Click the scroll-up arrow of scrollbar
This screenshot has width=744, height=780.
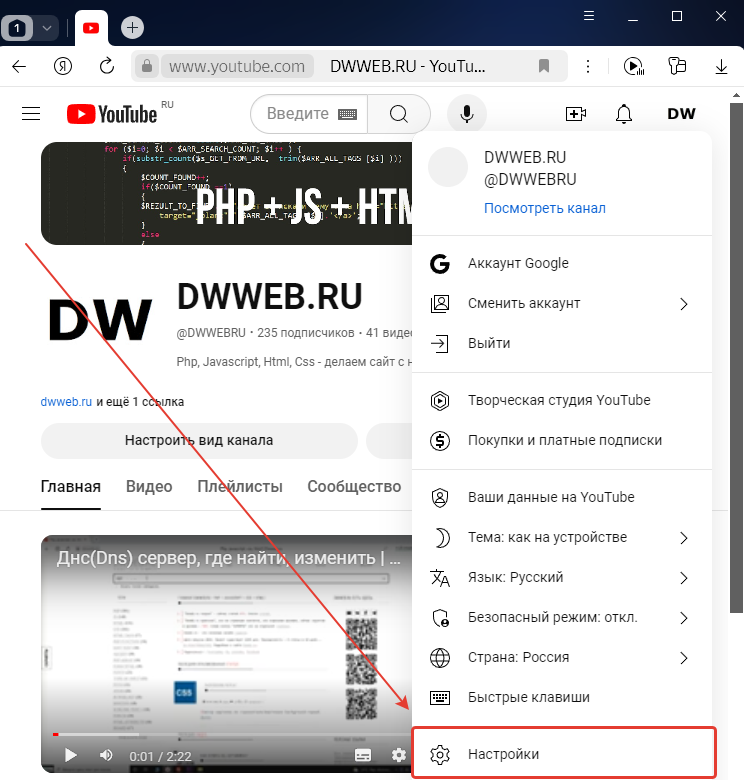(x=737, y=95)
